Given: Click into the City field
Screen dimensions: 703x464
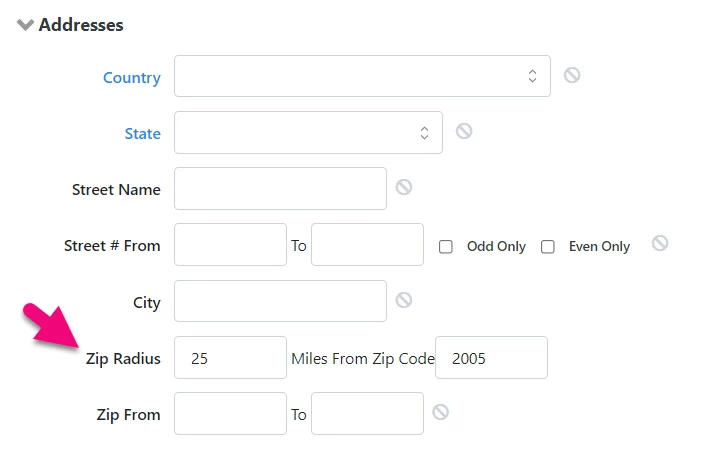Looking at the screenshot, I should tap(280, 301).
